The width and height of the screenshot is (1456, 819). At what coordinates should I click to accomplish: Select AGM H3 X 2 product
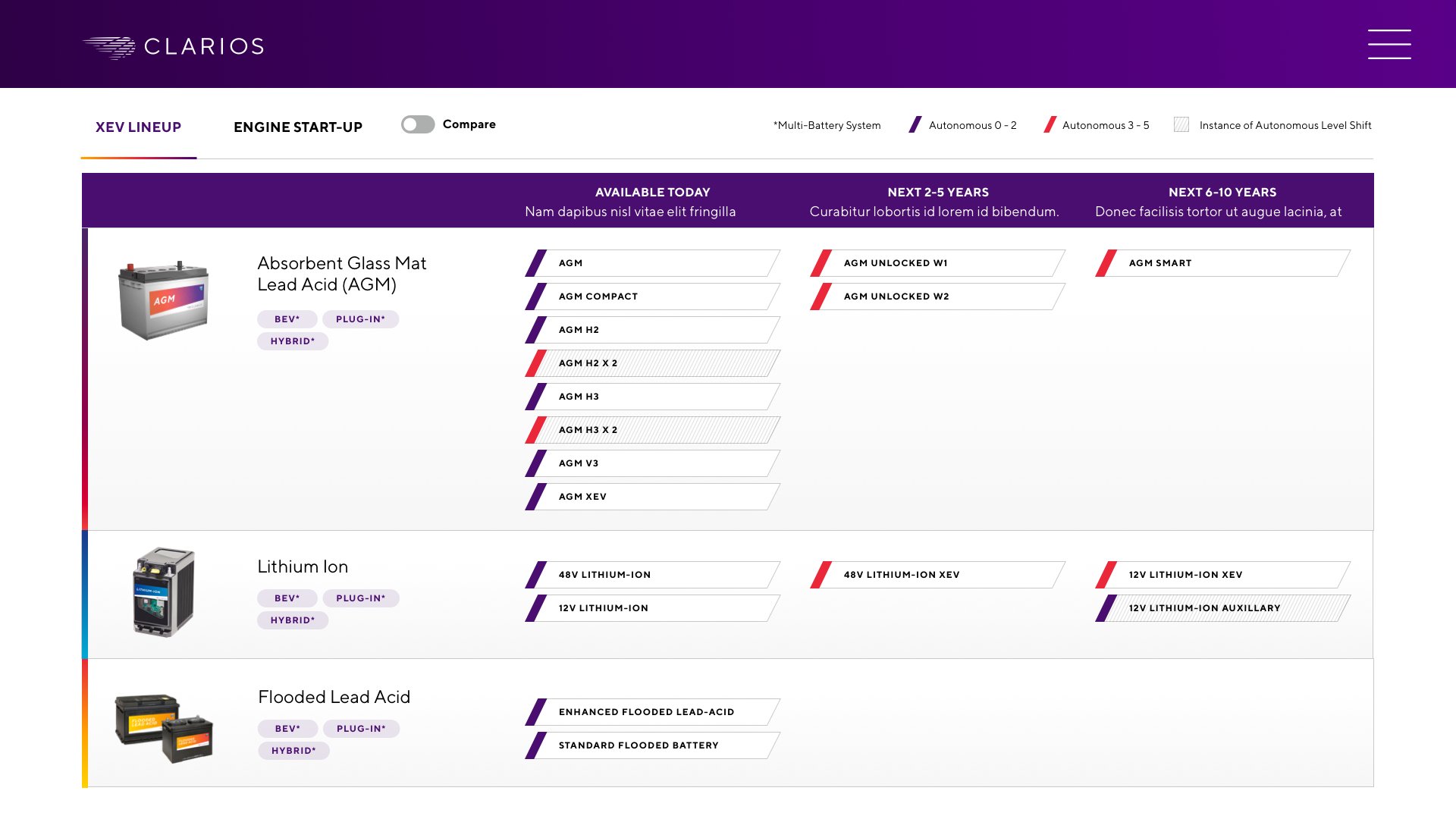652,430
